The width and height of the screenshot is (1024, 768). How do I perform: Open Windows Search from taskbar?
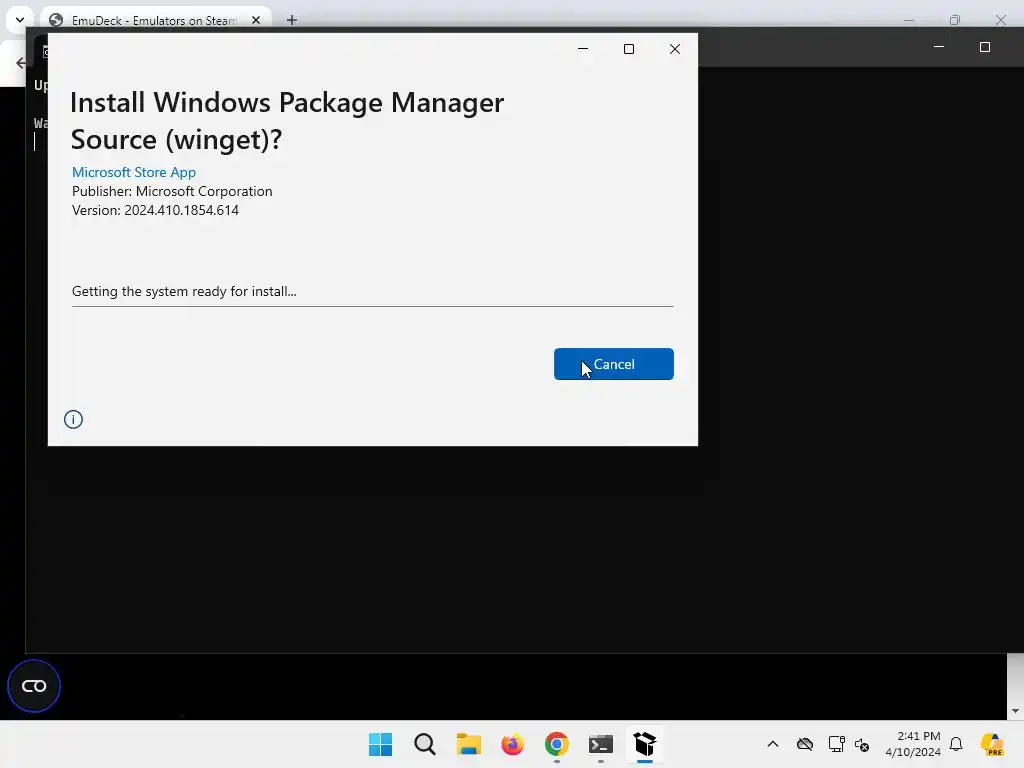(424, 744)
